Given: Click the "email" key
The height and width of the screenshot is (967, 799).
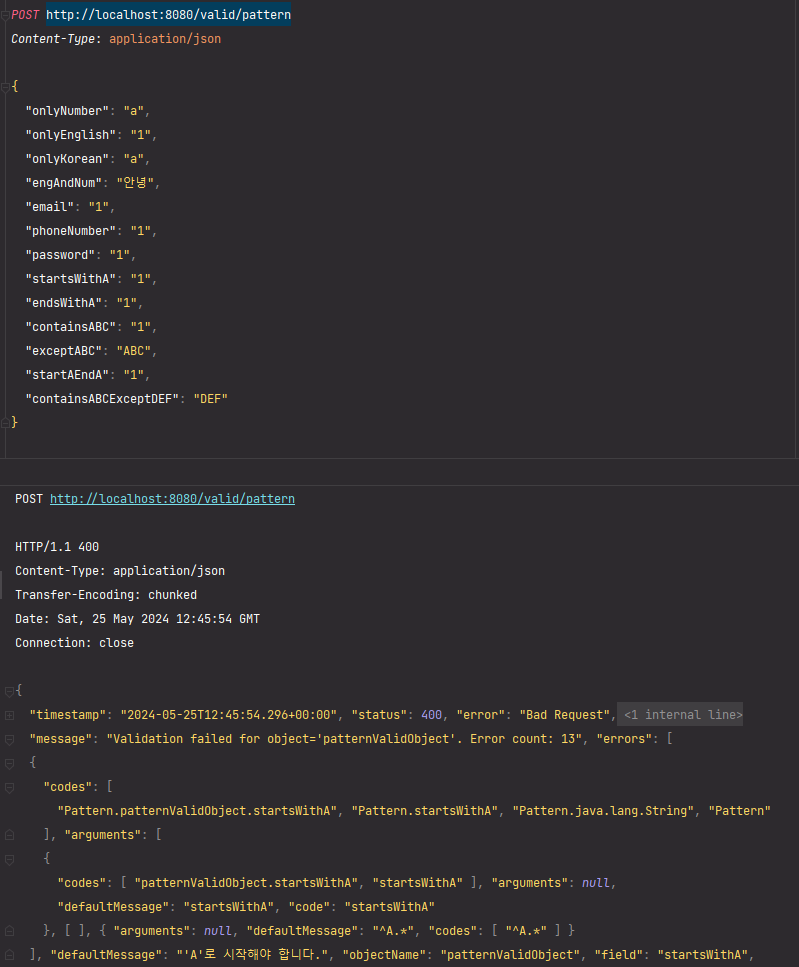Looking at the screenshot, I should click(49, 207).
